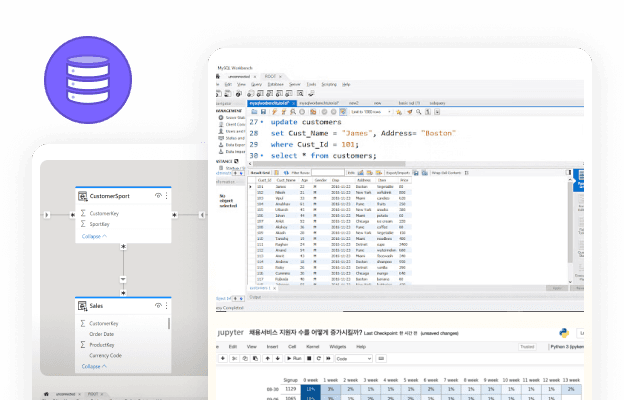Screen dimensions: 624x400
Task: Click save script icon in query toolbar
Action: point(263,112)
